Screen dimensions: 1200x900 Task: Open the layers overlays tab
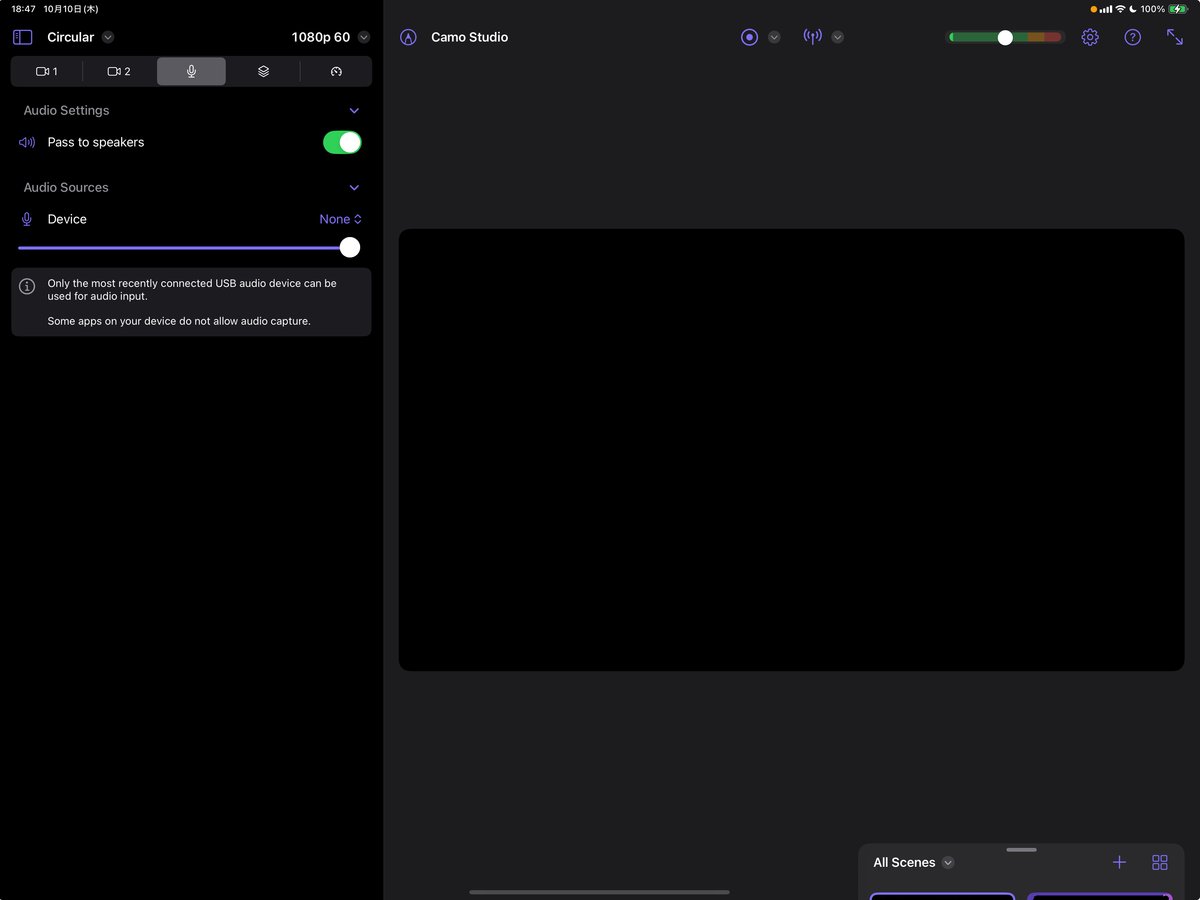tap(263, 71)
